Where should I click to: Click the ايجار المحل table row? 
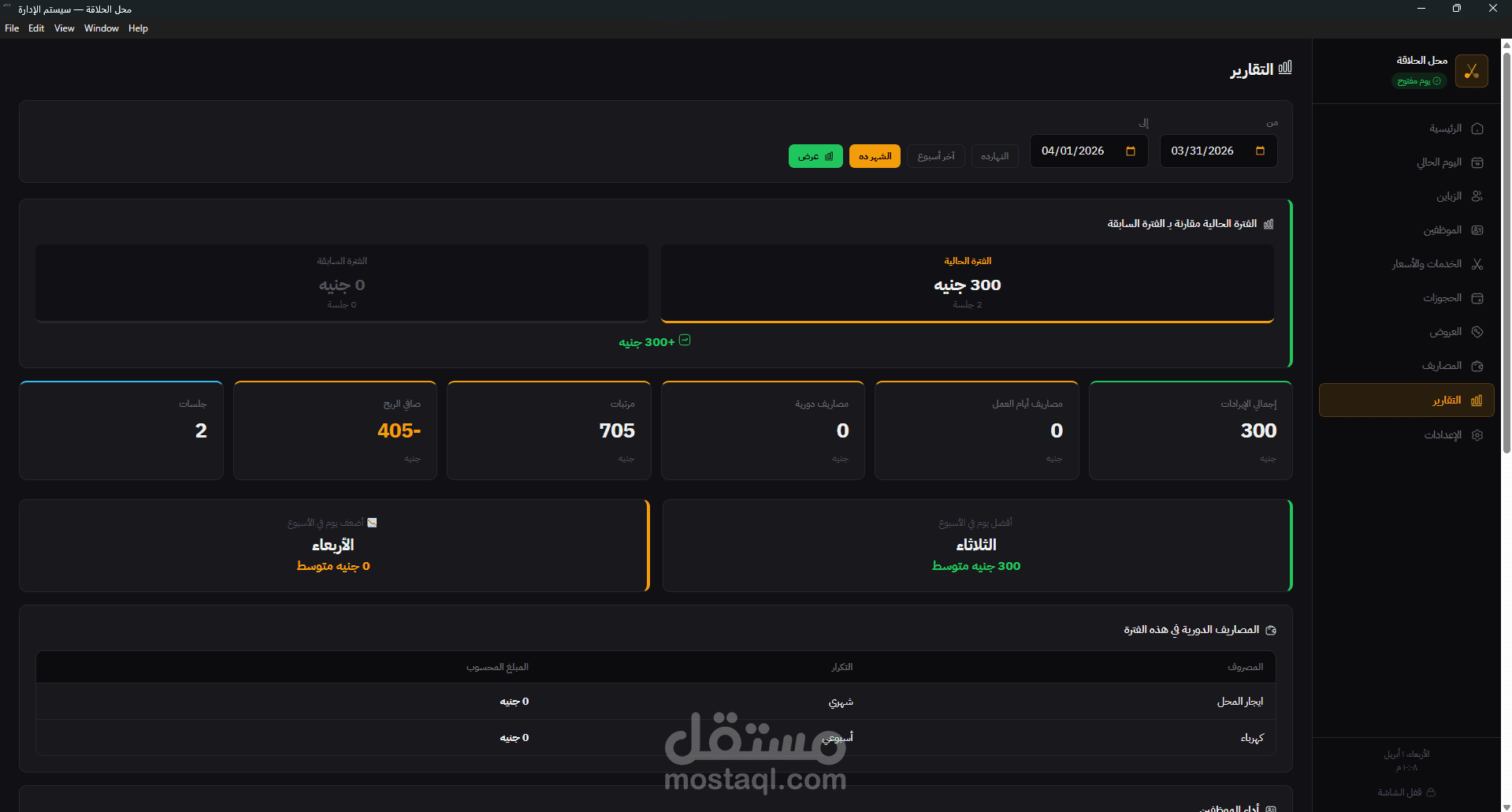pyautogui.click(x=656, y=702)
